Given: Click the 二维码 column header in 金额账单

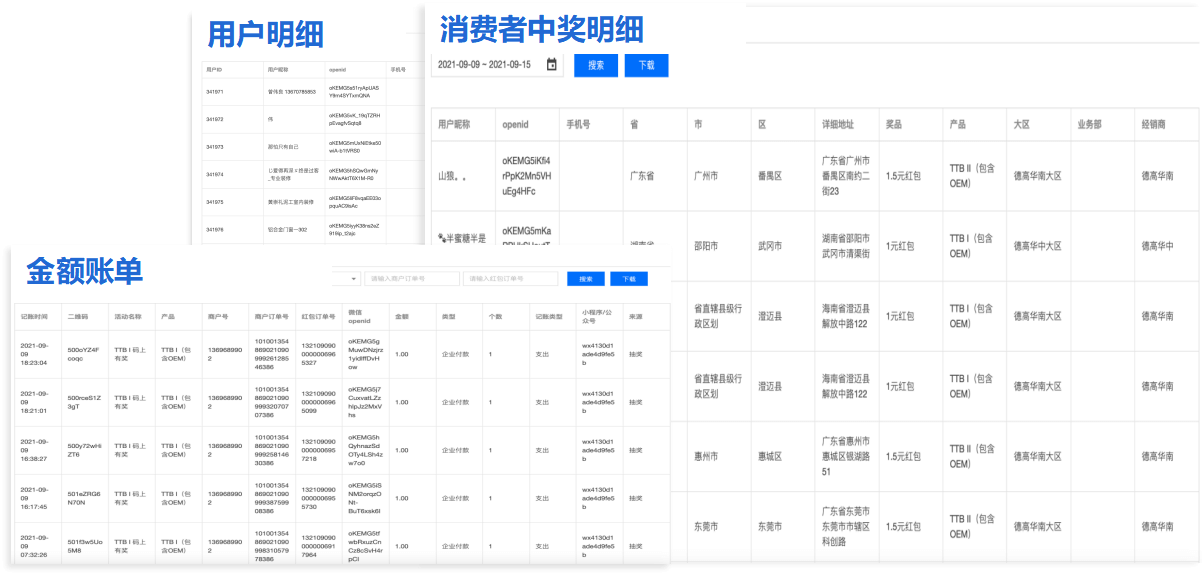Looking at the screenshot, I should tap(78, 316).
